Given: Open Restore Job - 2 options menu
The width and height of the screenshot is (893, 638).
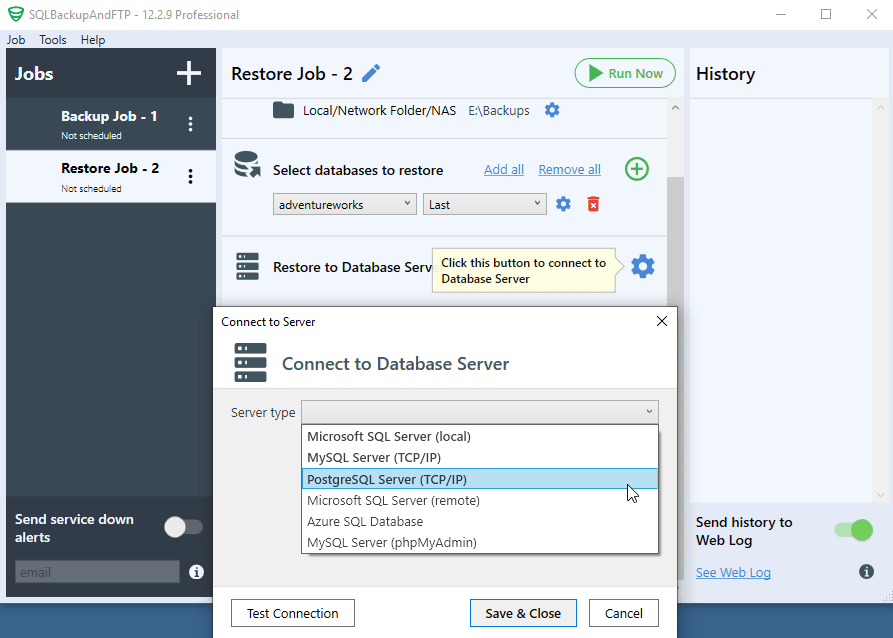Looking at the screenshot, I should pos(190,177).
